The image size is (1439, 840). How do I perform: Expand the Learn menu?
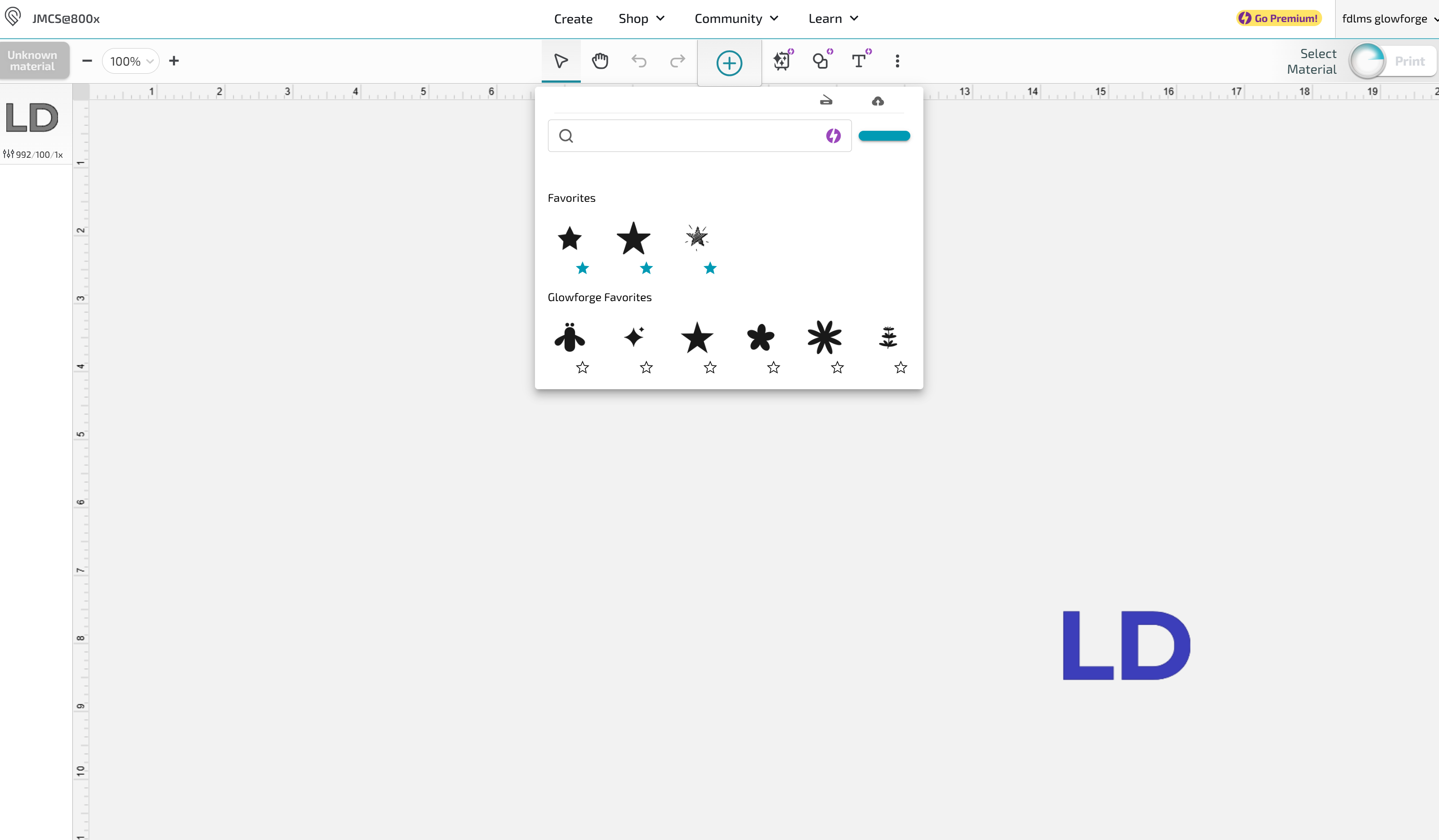[833, 18]
